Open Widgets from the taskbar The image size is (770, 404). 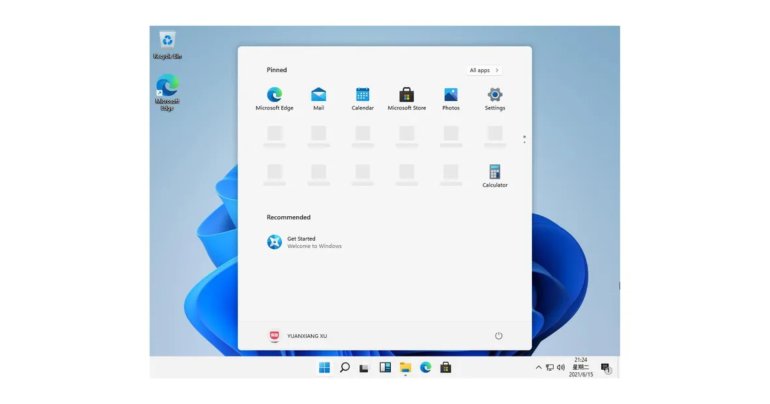[385, 368]
